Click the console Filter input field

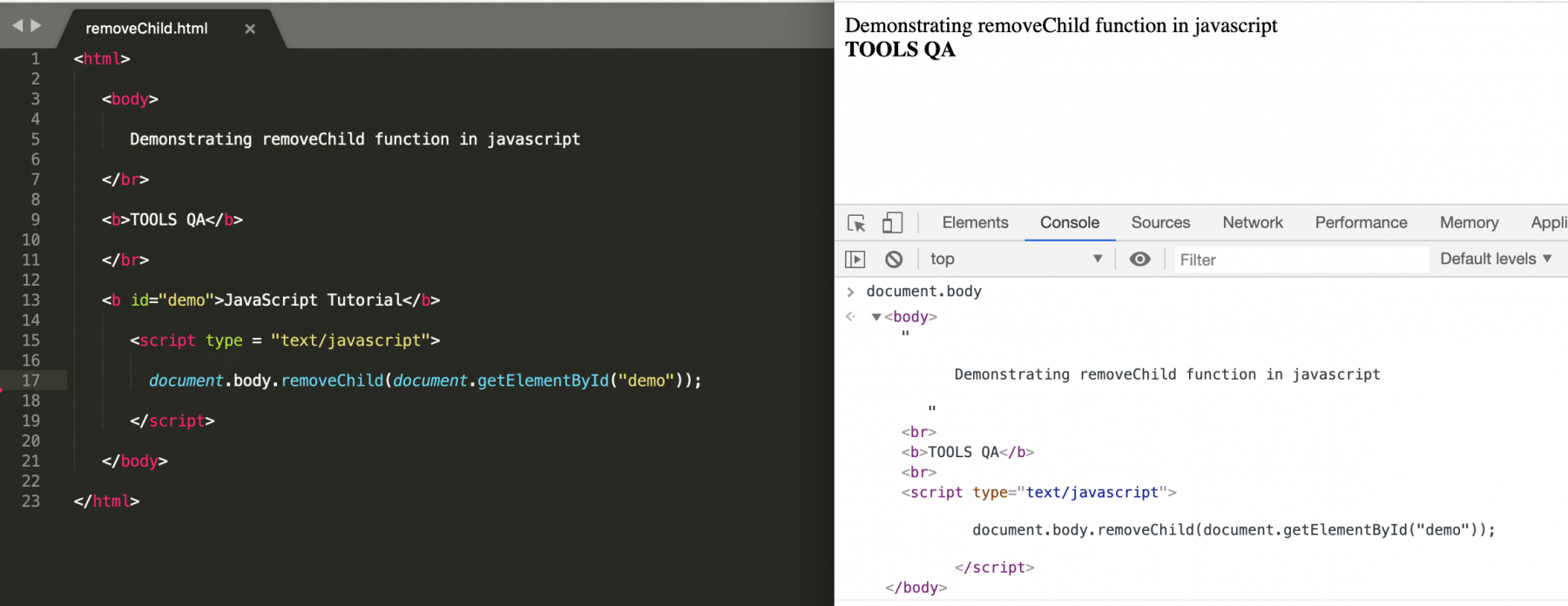(1301, 259)
